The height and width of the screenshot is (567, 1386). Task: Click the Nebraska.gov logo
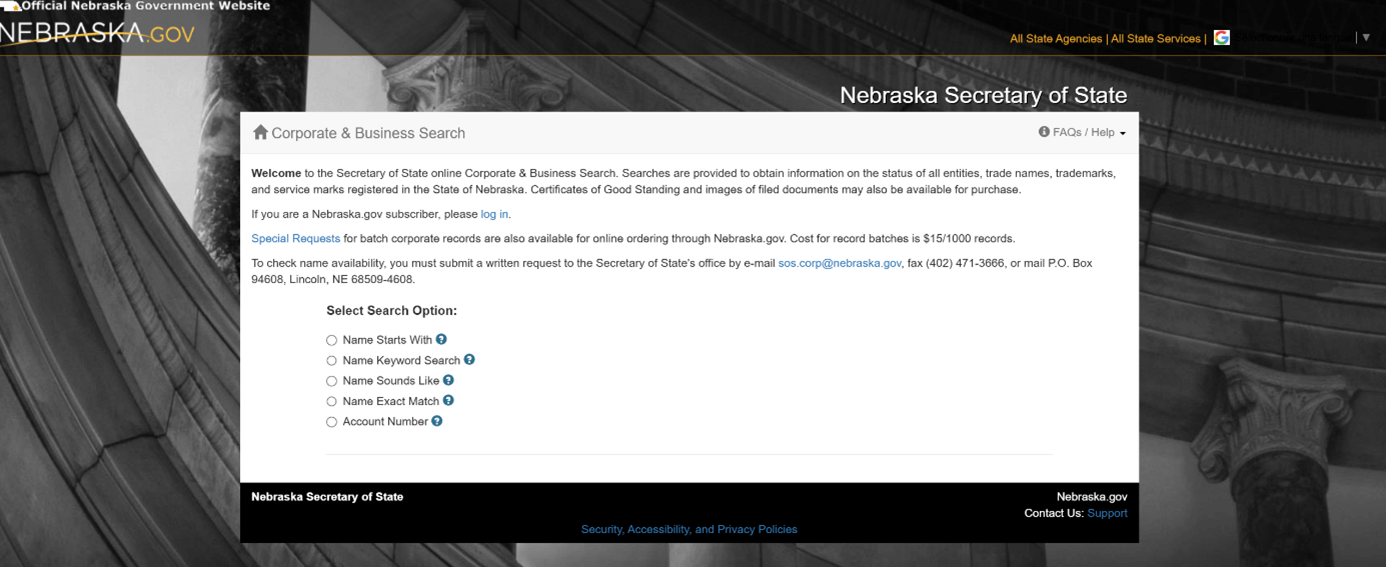[97, 33]
